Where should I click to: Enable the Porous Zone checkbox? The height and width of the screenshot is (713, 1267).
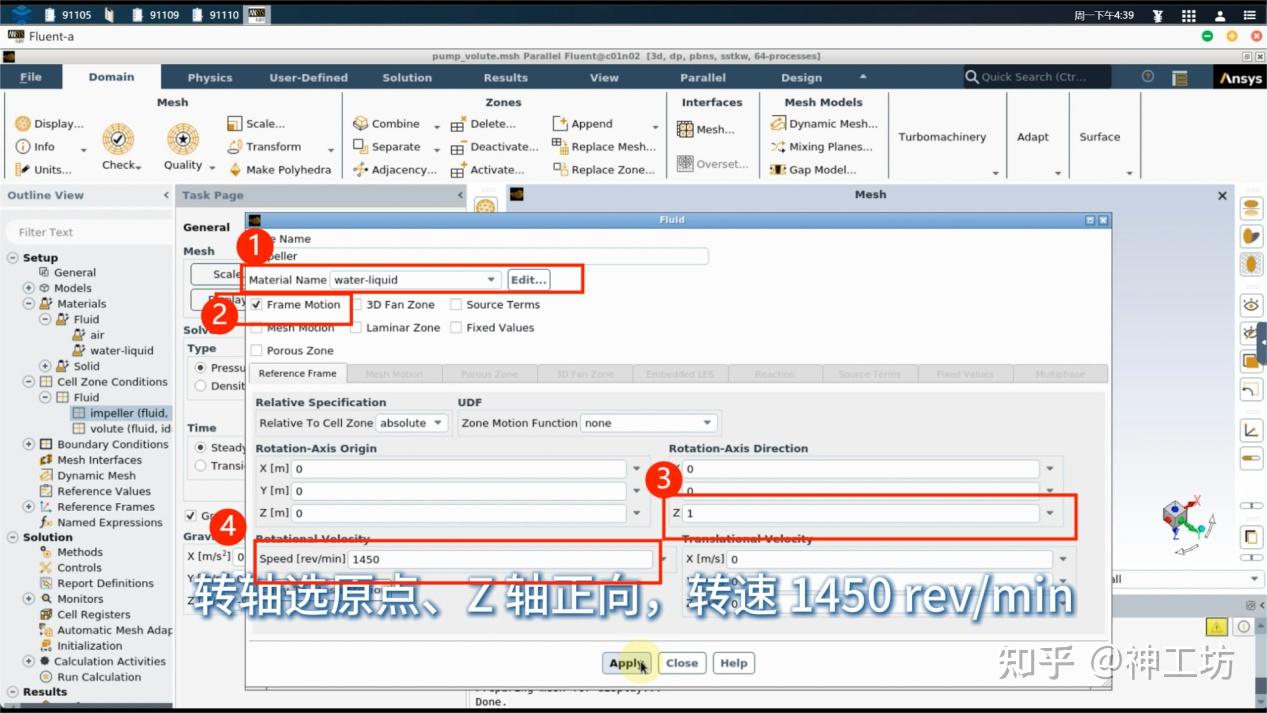pyautogui.click(x=257, y=351)
